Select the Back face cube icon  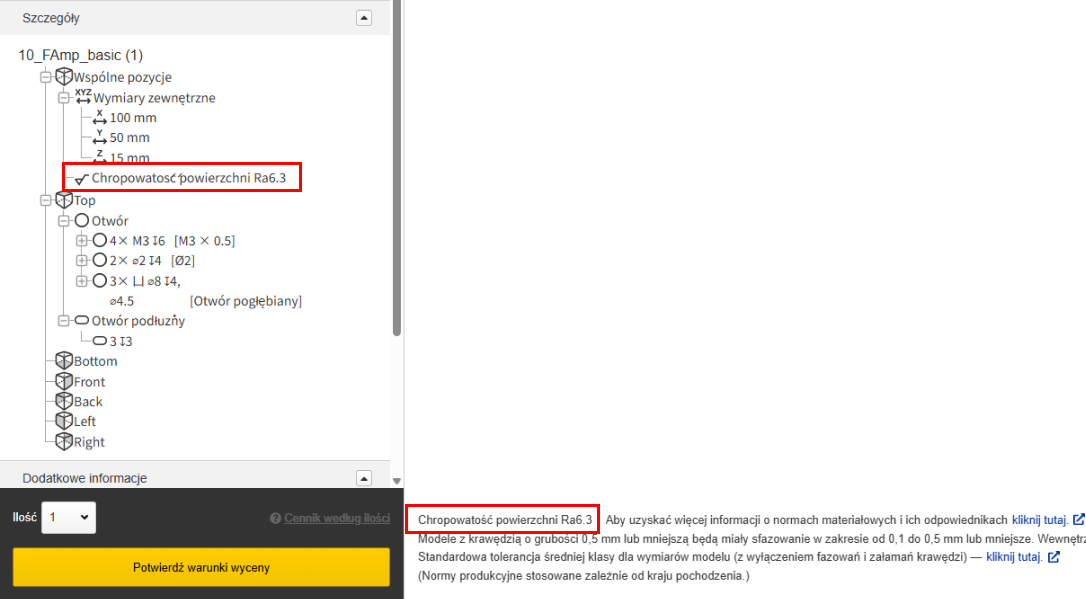[x=64, y=402]
